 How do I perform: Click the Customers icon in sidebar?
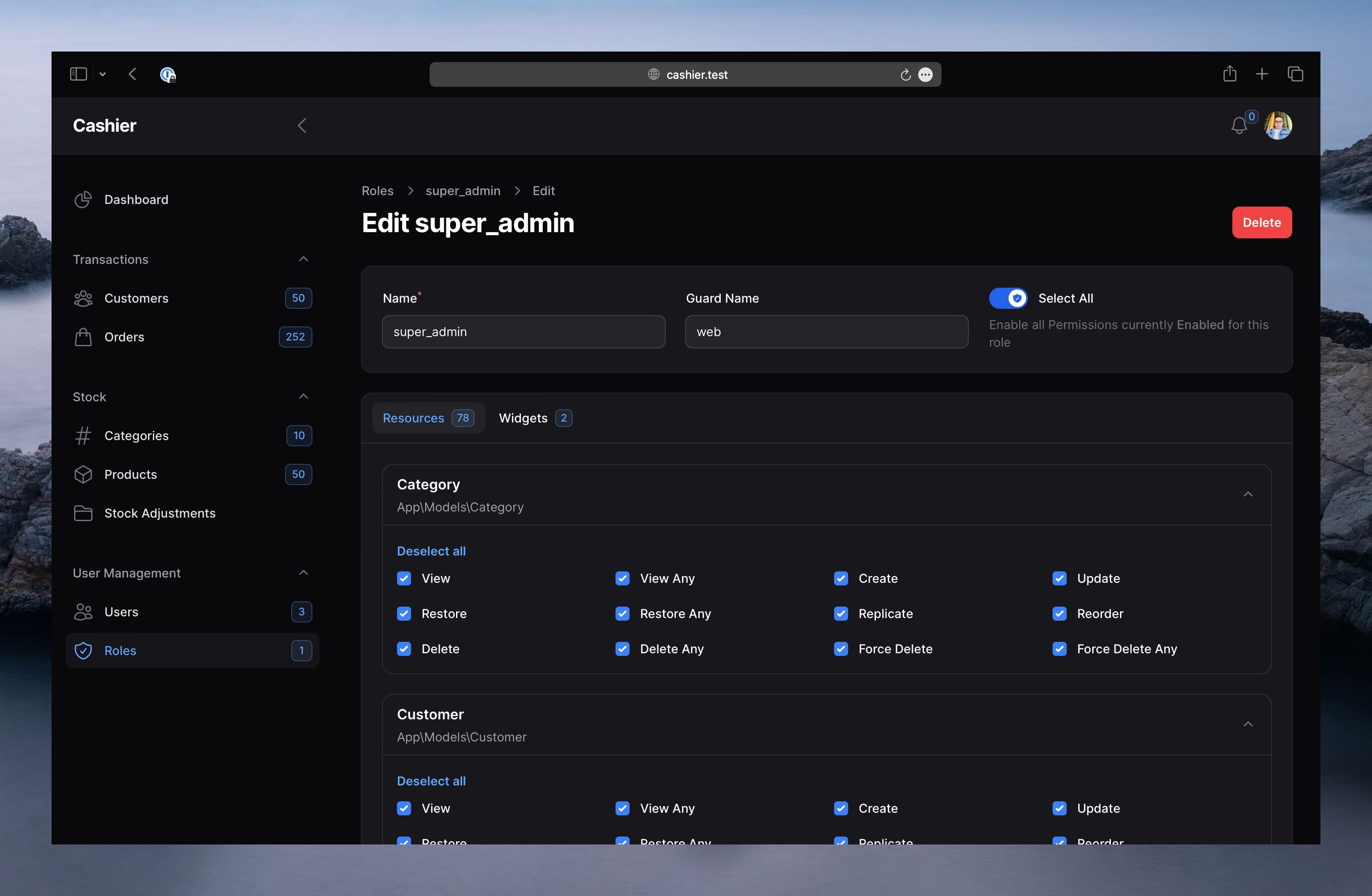click(83, 298)
